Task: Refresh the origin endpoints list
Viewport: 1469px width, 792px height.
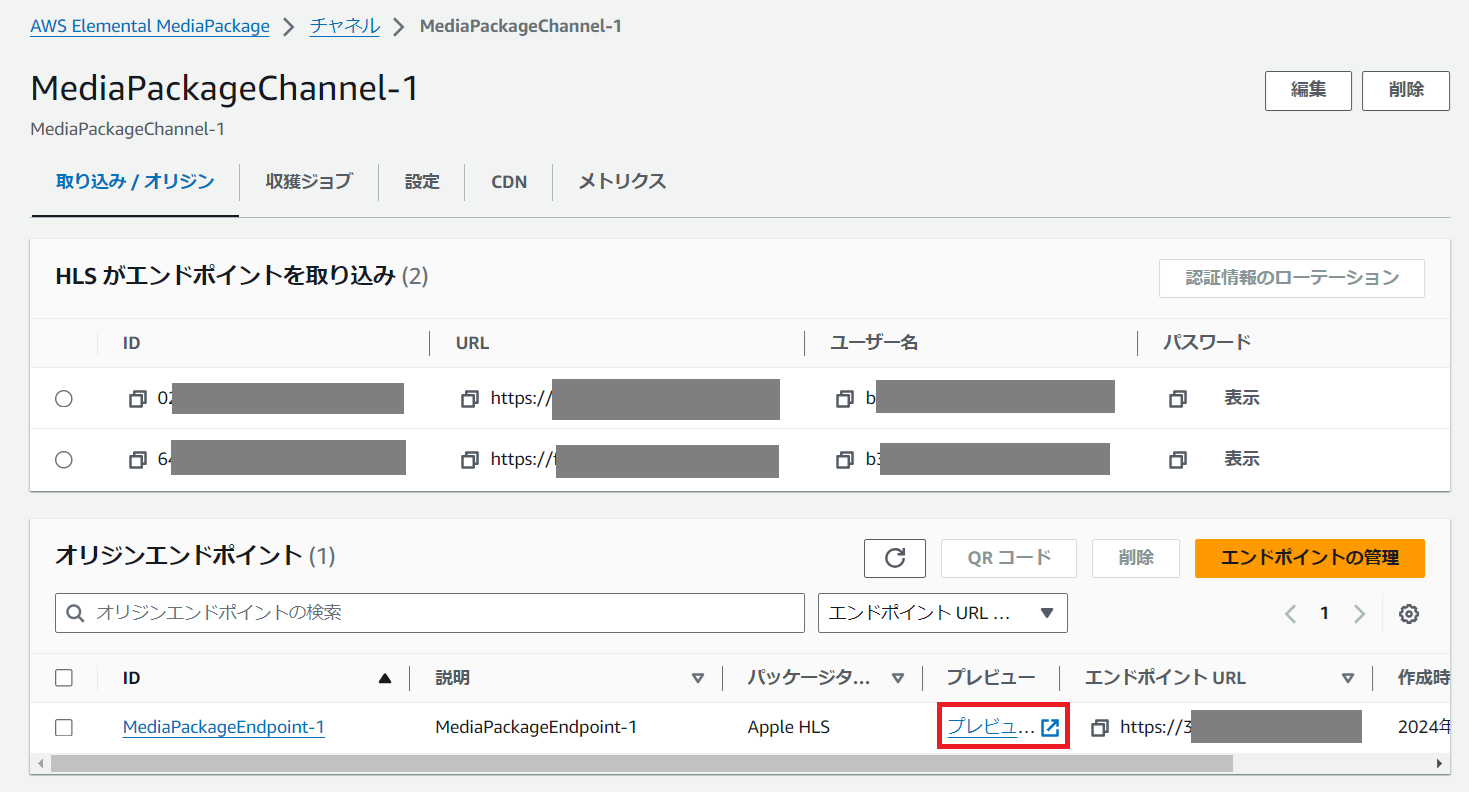Action: click(x=895, y=558)
